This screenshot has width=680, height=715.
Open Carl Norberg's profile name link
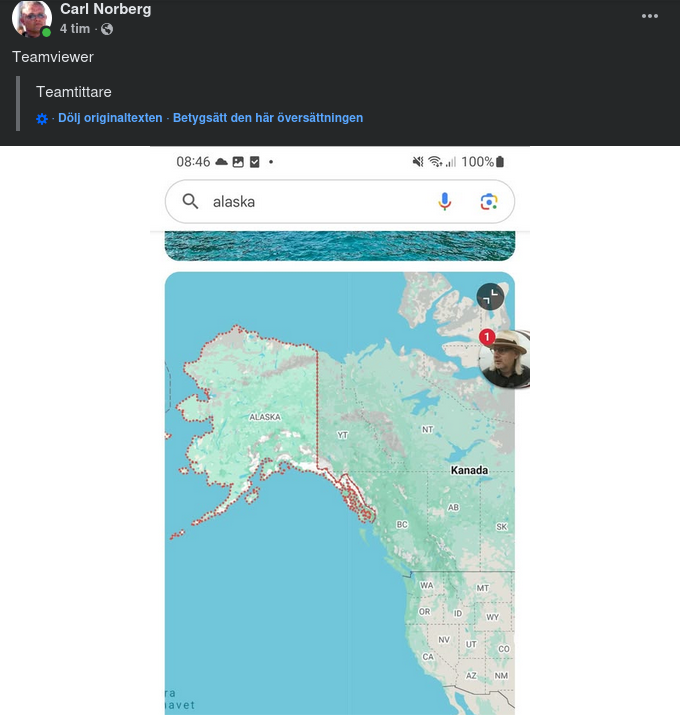tap(105, 9)
